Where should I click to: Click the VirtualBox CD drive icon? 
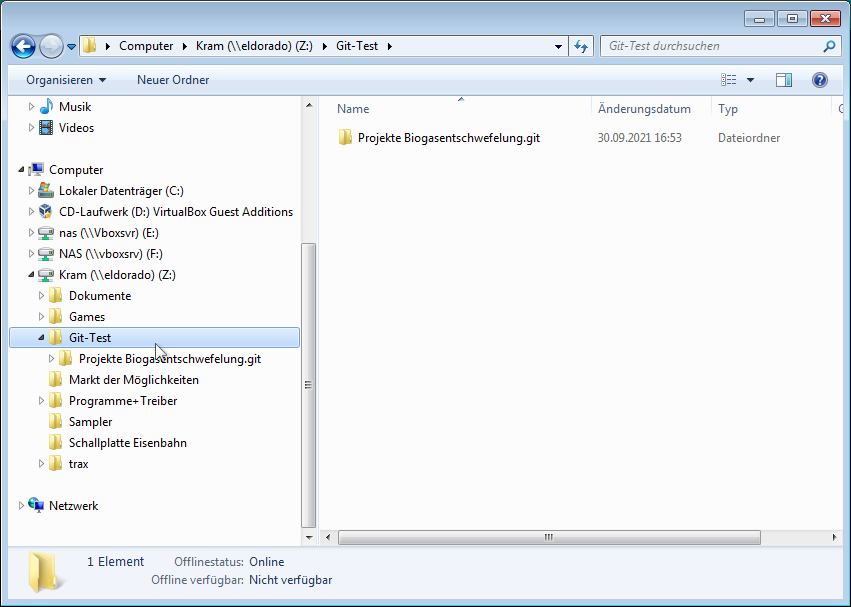click(46, 212)
